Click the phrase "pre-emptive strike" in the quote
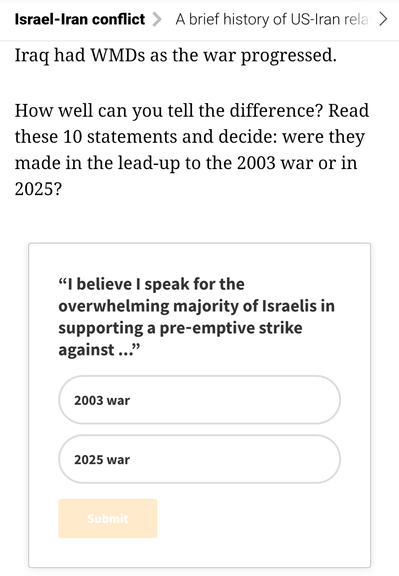The height and width of the screenshot is (576, 399). [231, 328]
